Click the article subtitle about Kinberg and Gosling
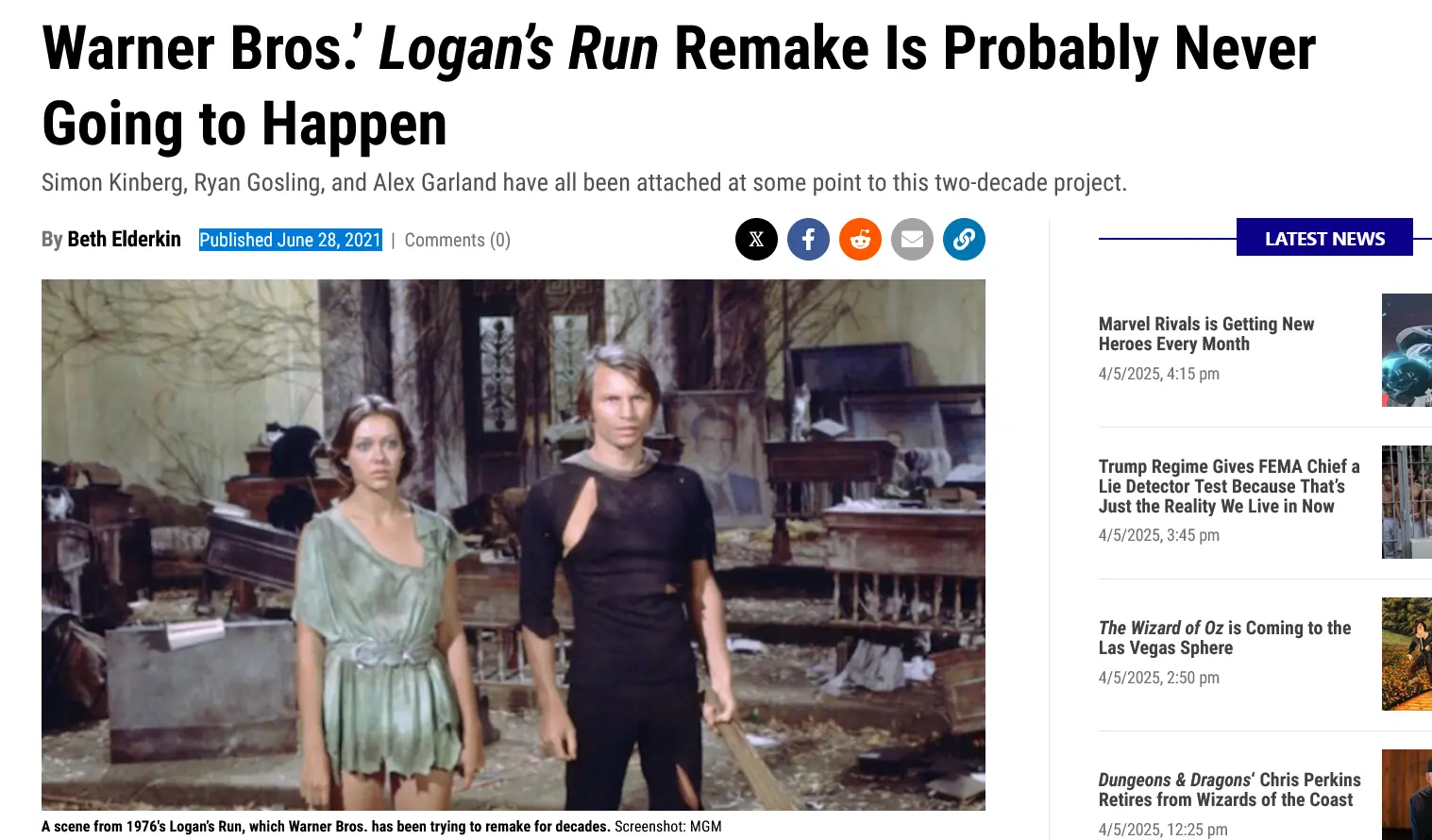The image size is (1432, 840). (x=584, y=182)
